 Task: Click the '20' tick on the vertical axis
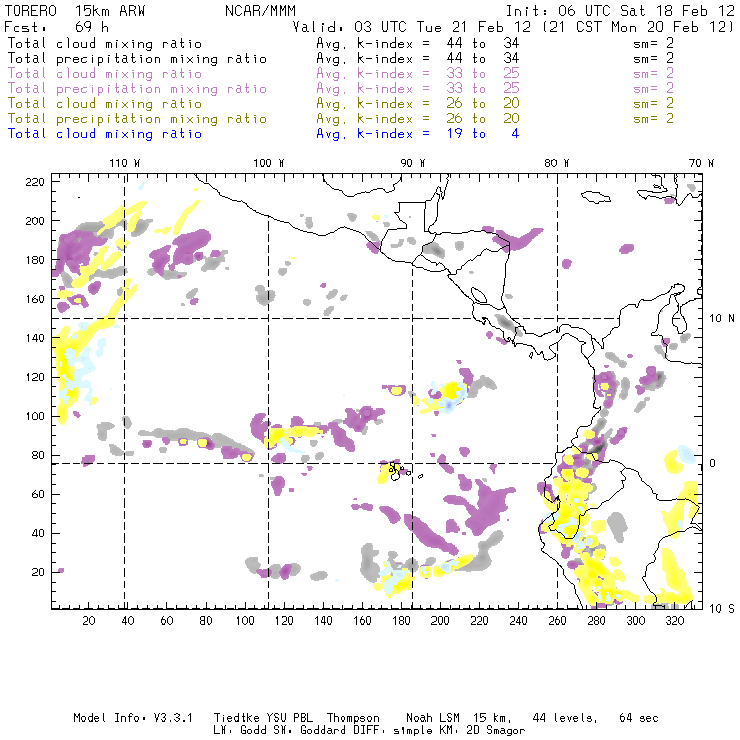click(38, 572)
